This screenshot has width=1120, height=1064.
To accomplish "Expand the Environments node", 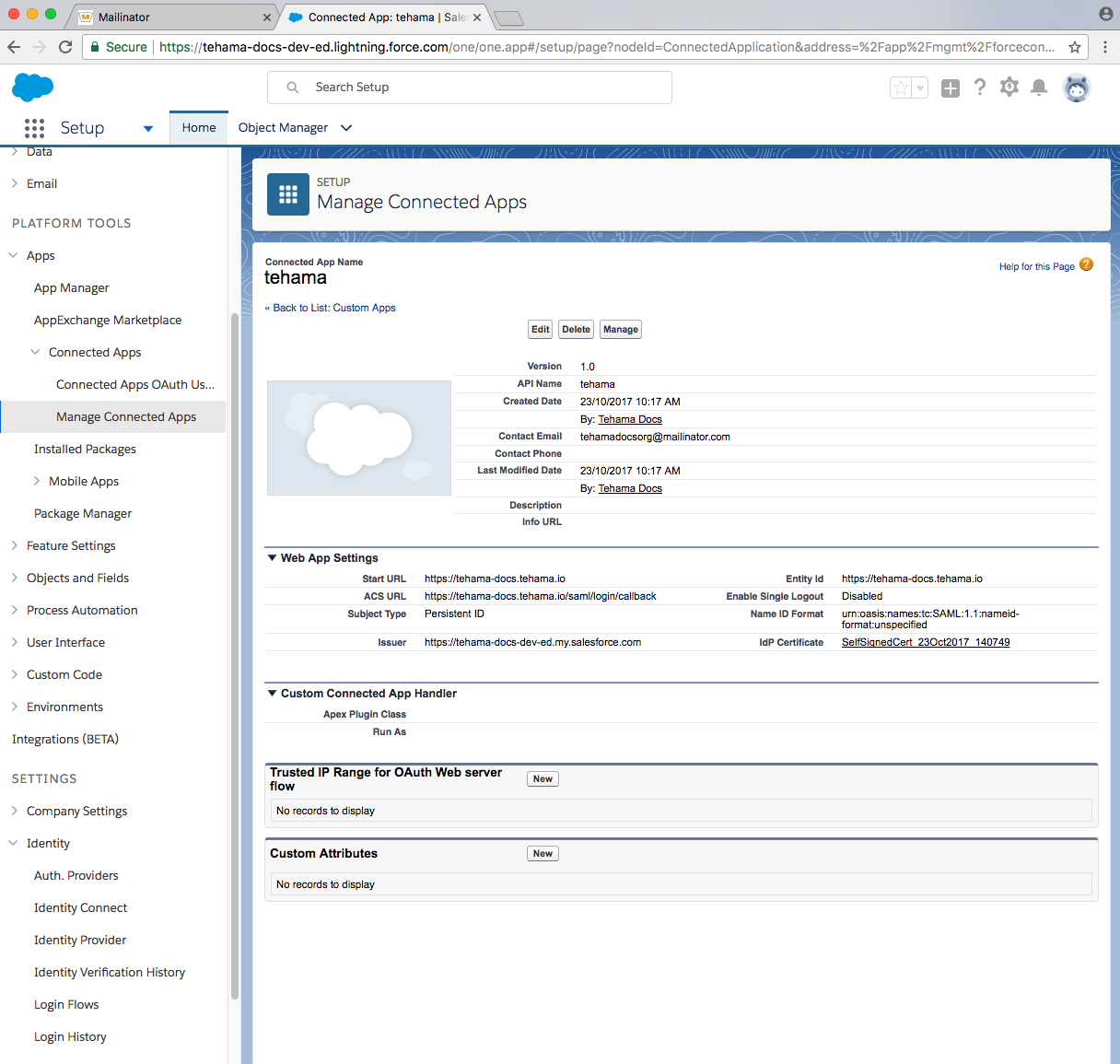I will (x=14, y=707).
